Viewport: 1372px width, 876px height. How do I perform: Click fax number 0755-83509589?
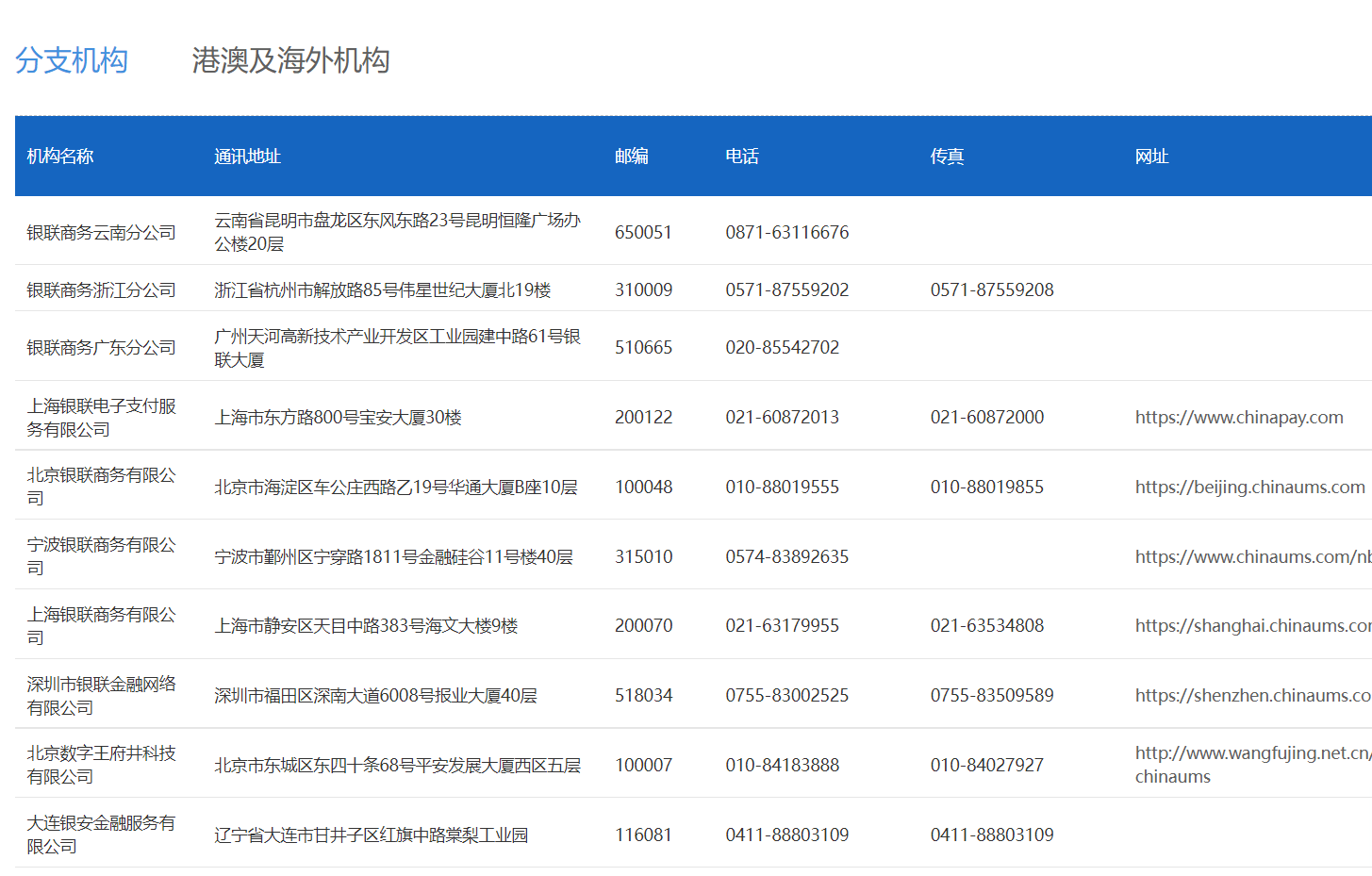(992, 695)
